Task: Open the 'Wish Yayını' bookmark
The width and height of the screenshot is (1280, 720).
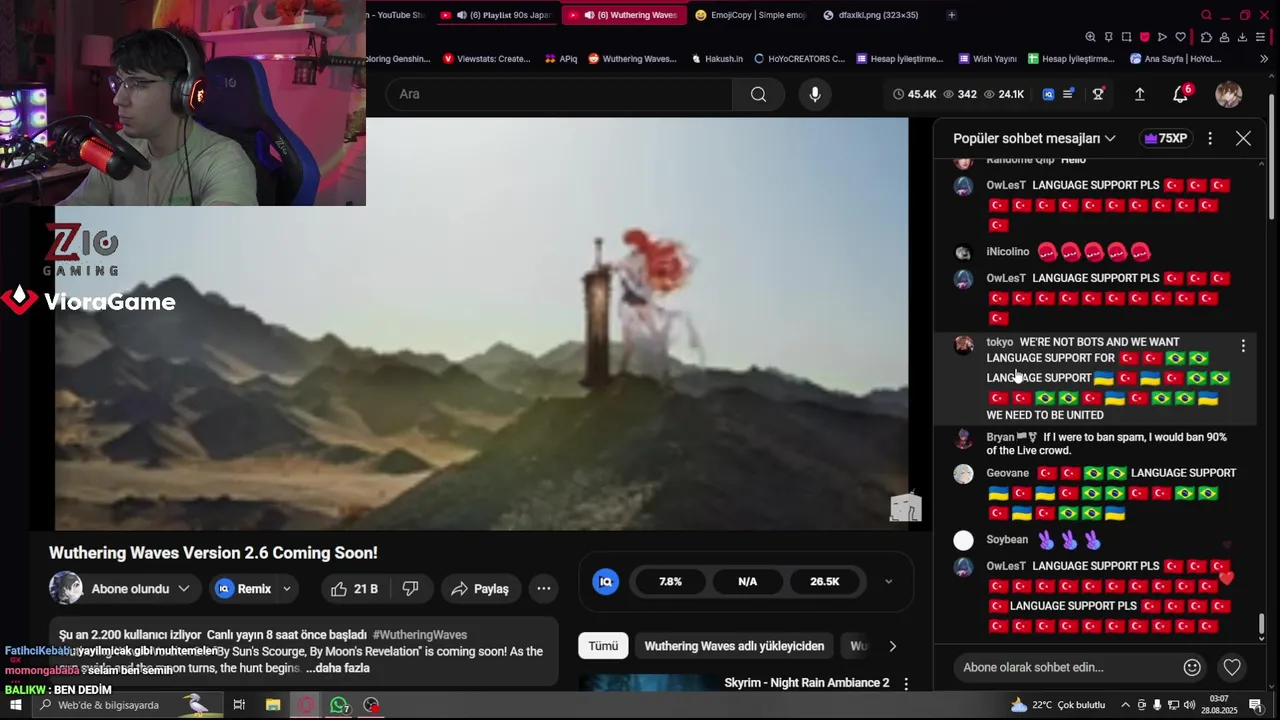Action: 987,59
